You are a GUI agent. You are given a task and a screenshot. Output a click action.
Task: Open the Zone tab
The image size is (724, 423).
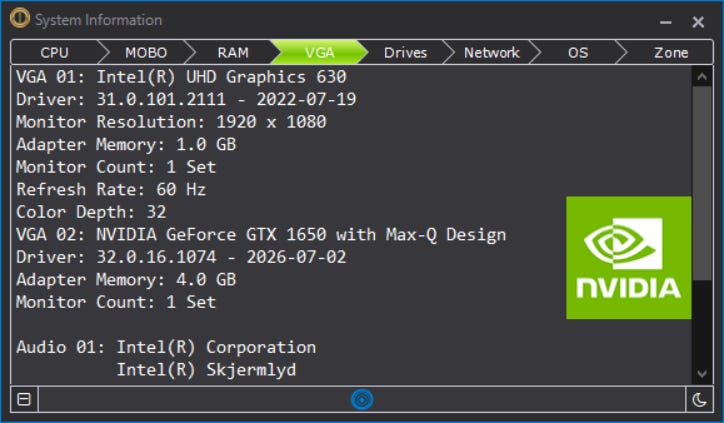(x=670, y=52)
